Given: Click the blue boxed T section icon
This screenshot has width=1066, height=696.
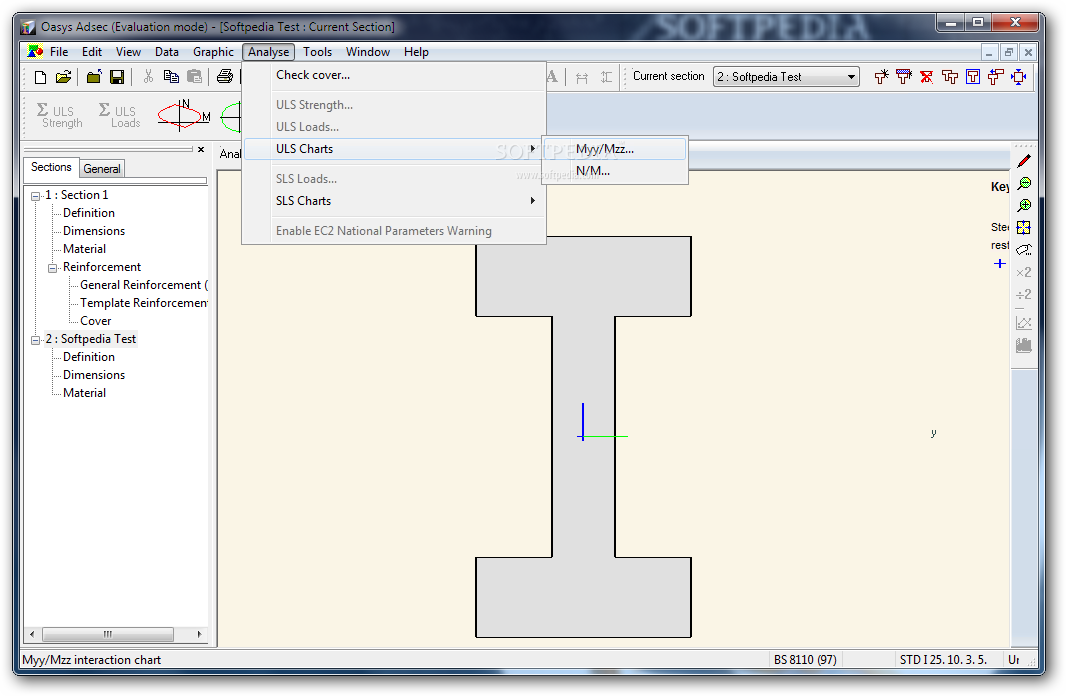Looking at the screenshot, I should pyautogui.click(x=973, y=77).
